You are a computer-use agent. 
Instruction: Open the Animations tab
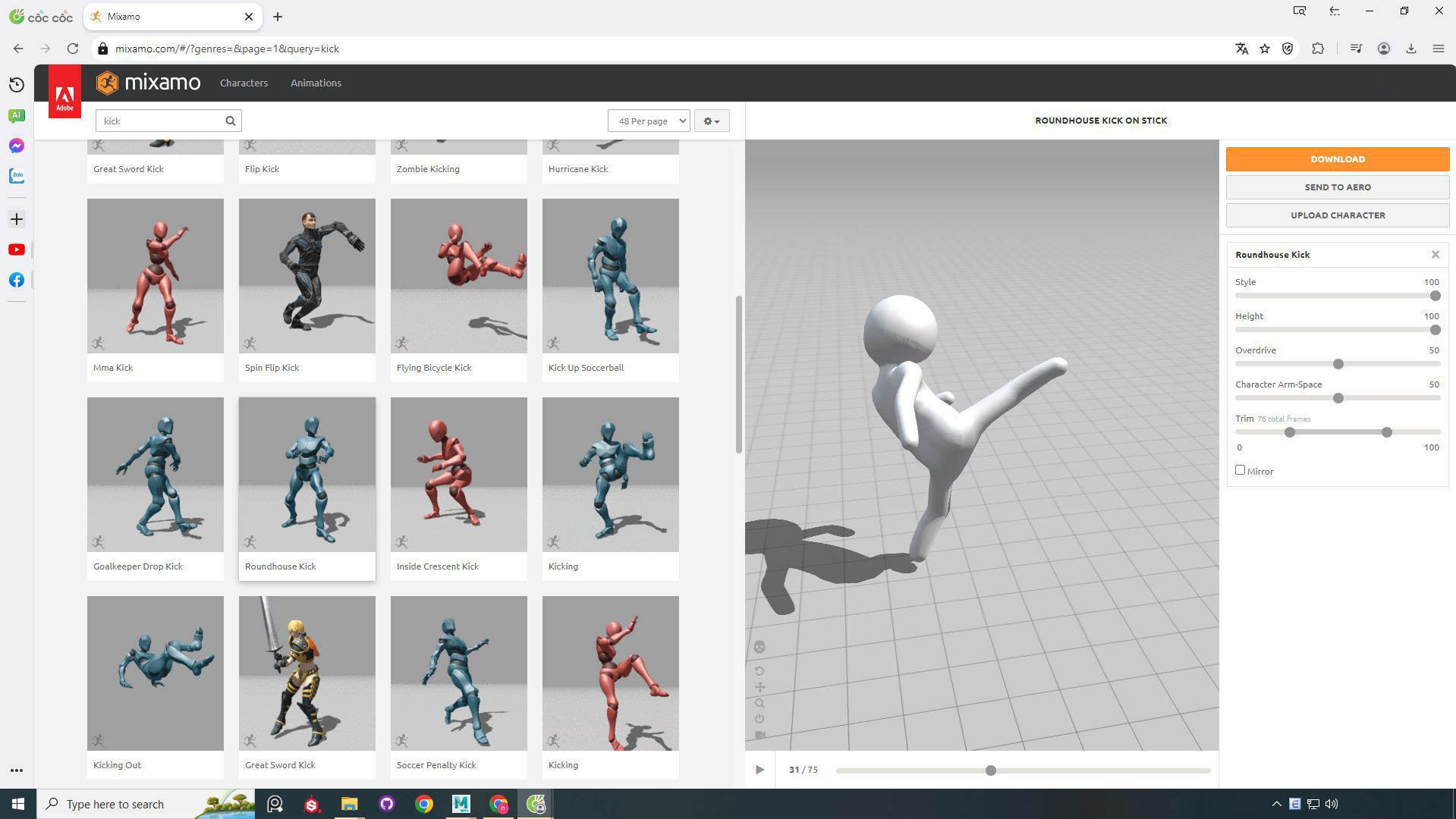point(316,83)
